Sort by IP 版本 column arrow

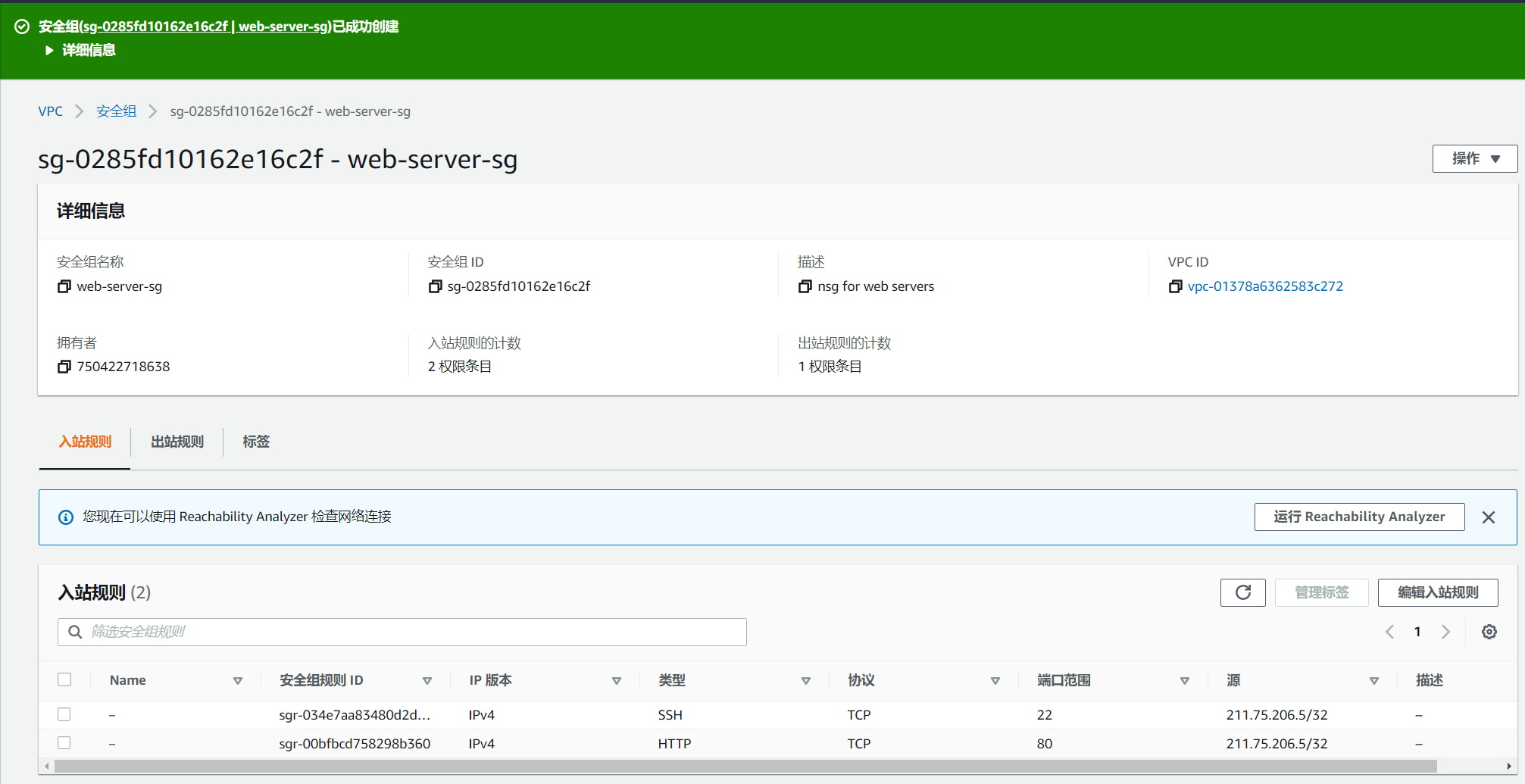pyautogui.click(x=617, y=681)
